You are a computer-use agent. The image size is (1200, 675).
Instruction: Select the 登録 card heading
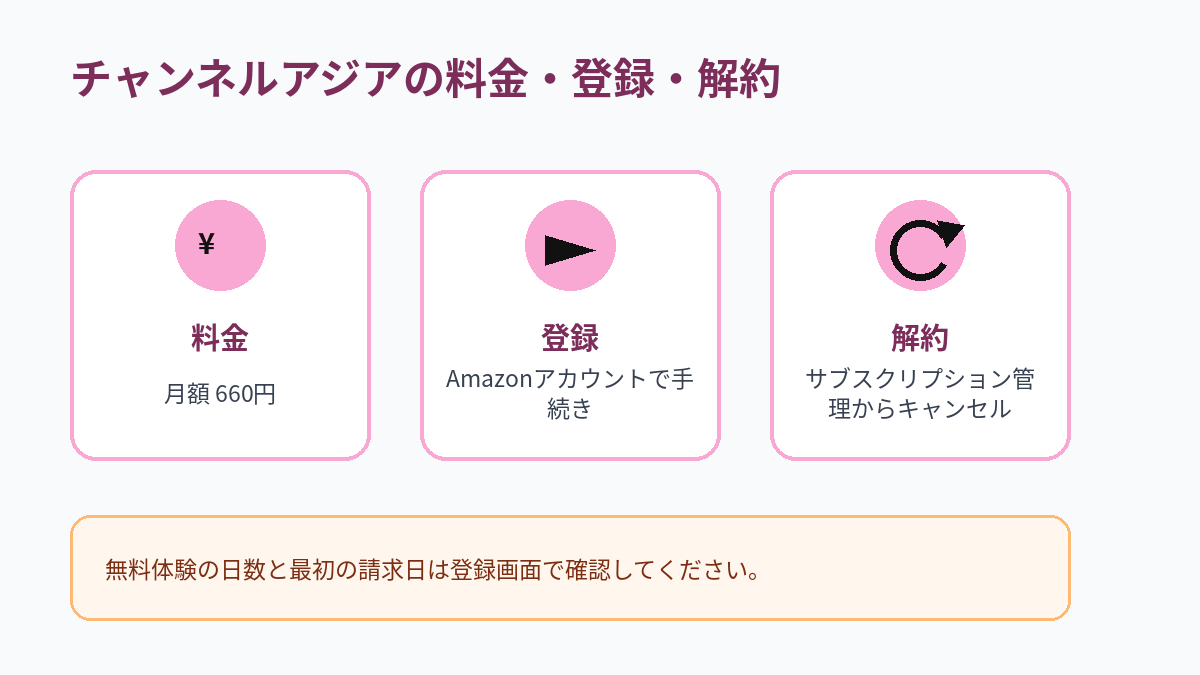click(x=570, y=338)
